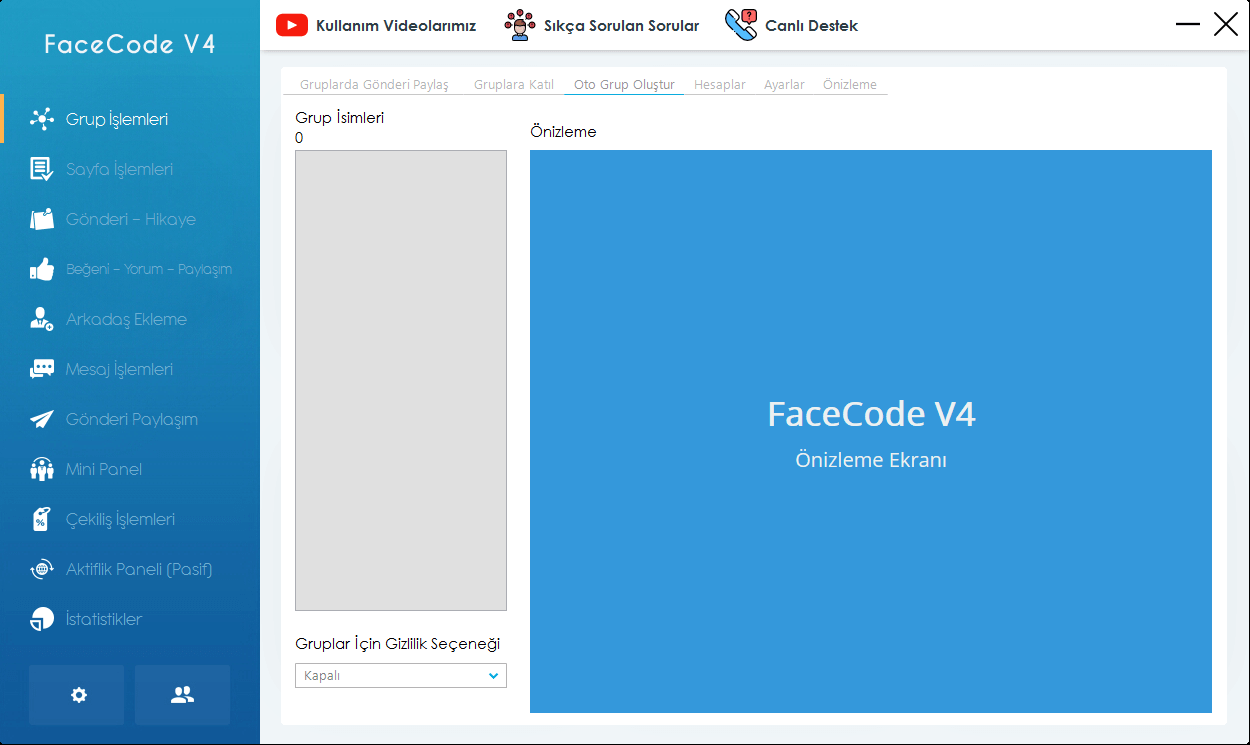Click the YouTube icon in header
This screenshot has width=1250, height=745.
(292, 25)
